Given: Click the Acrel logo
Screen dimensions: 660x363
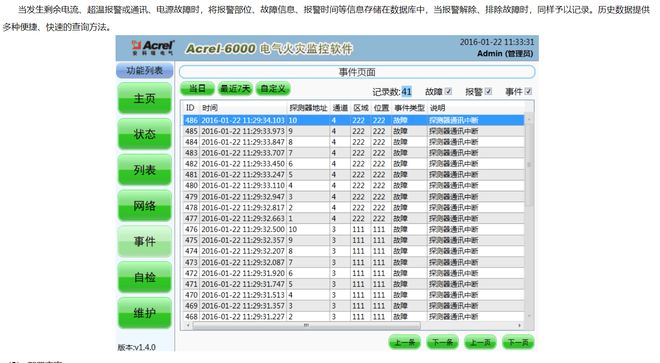Looking at the screenshot, I should (152, 48).
